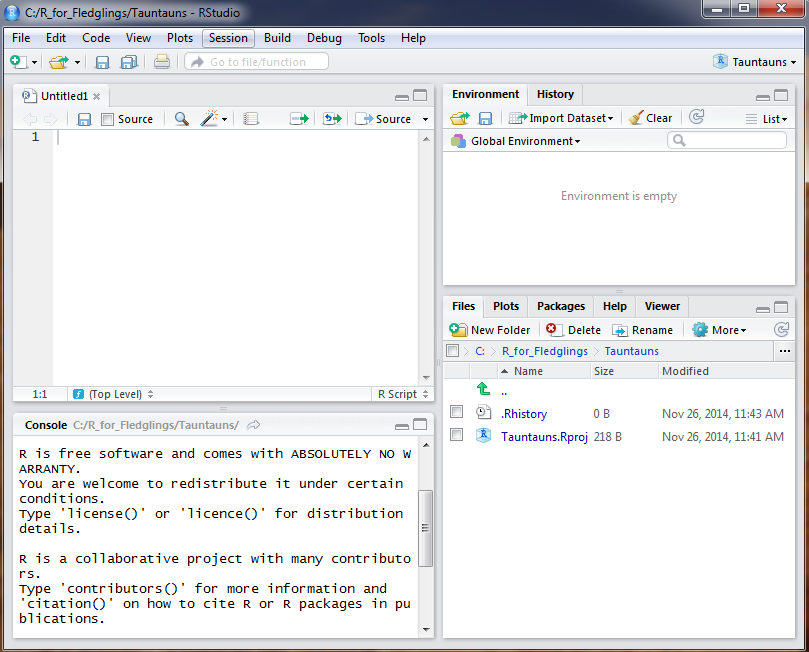Maximize the source editor pane
Viewport: 809px width, 652px height.
420,95
